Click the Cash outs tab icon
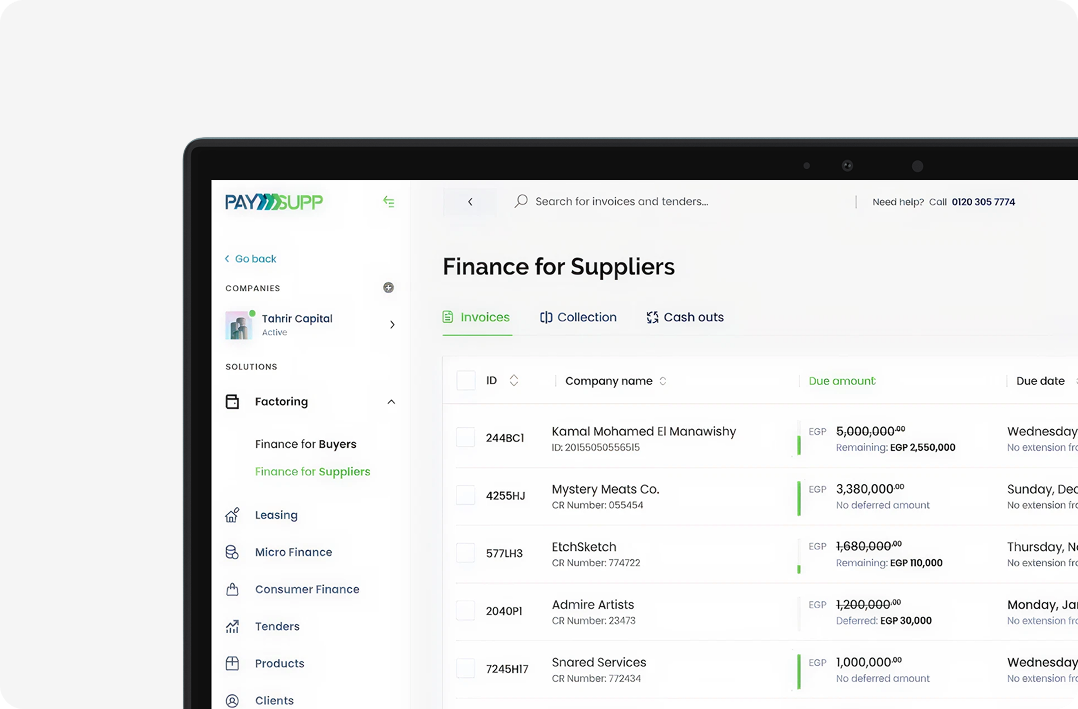1078x709 pixels. (x=652, y=317)
